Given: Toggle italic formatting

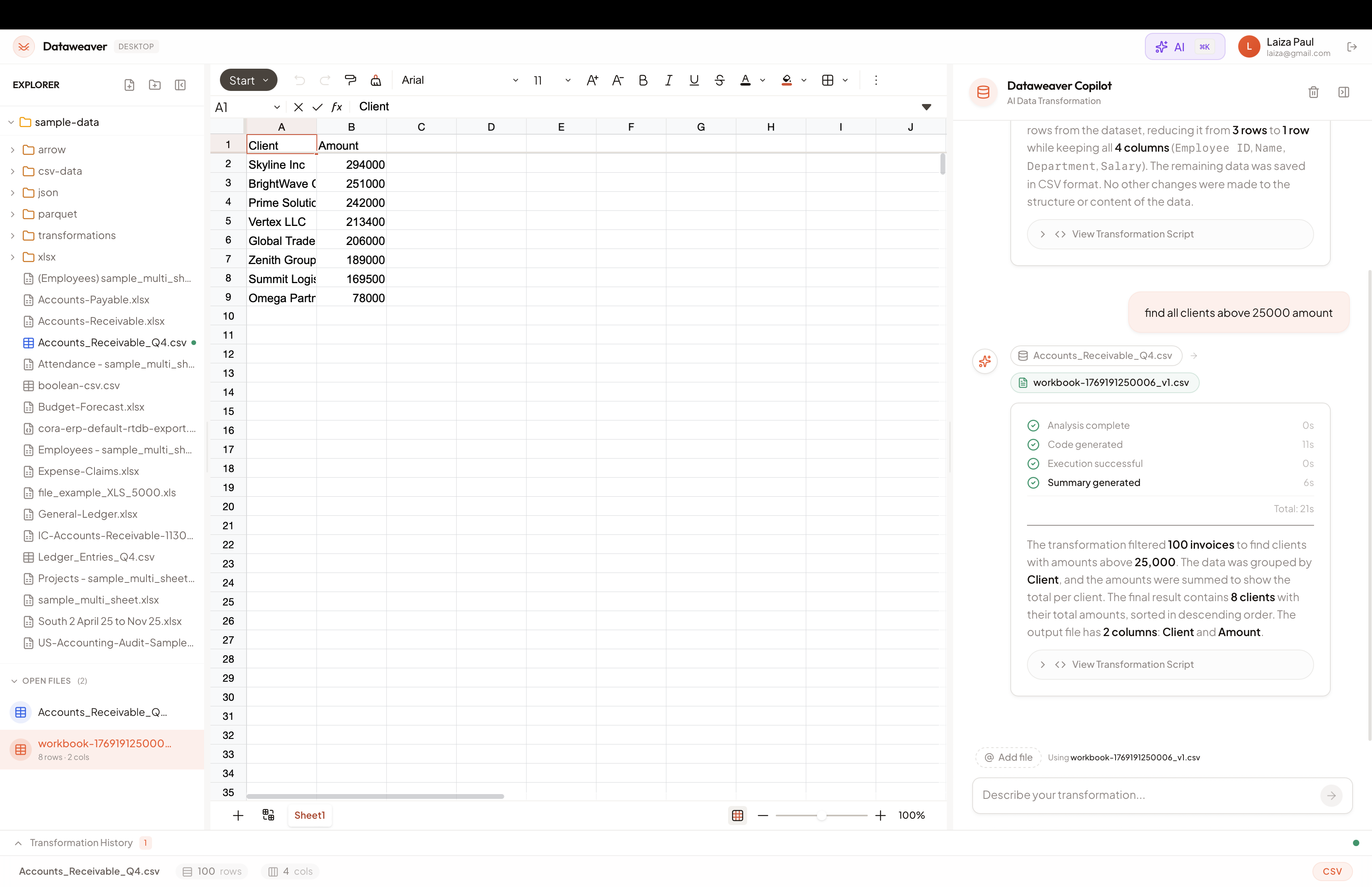Looking at the screenshot, I should click(x=669, y=80).
